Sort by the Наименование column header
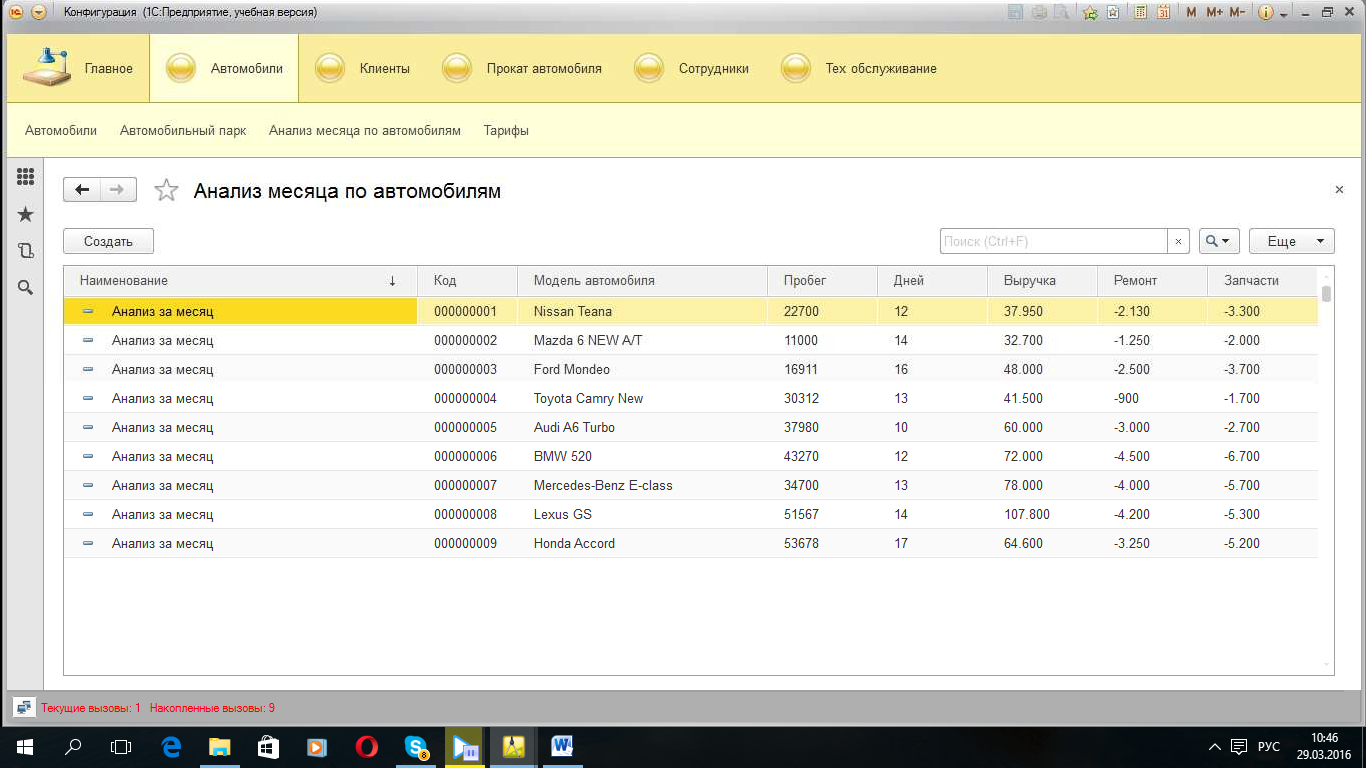The width and height of the screenshot is (1366, 768). [240, 280]
